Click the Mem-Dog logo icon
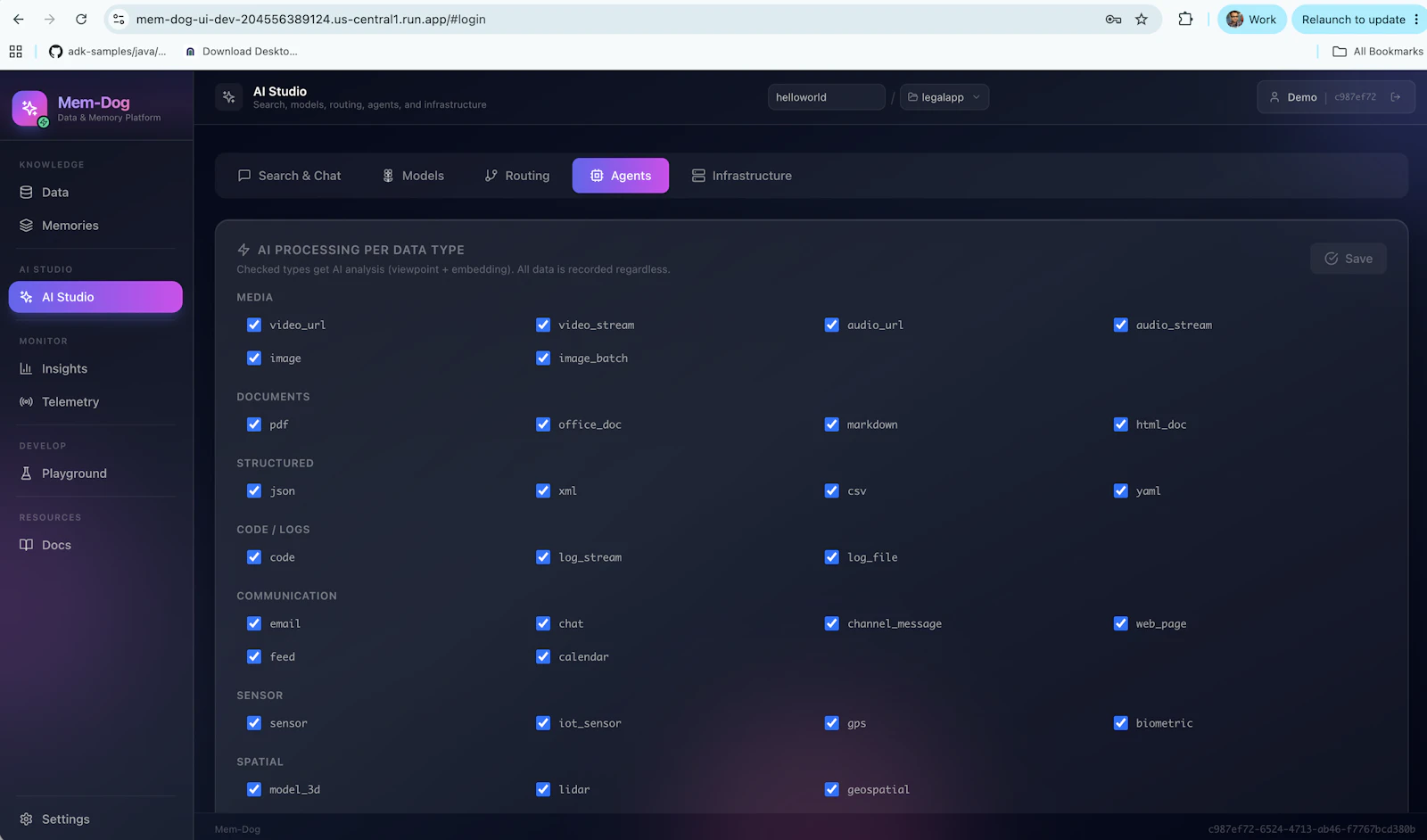 [x=29, y=108]
